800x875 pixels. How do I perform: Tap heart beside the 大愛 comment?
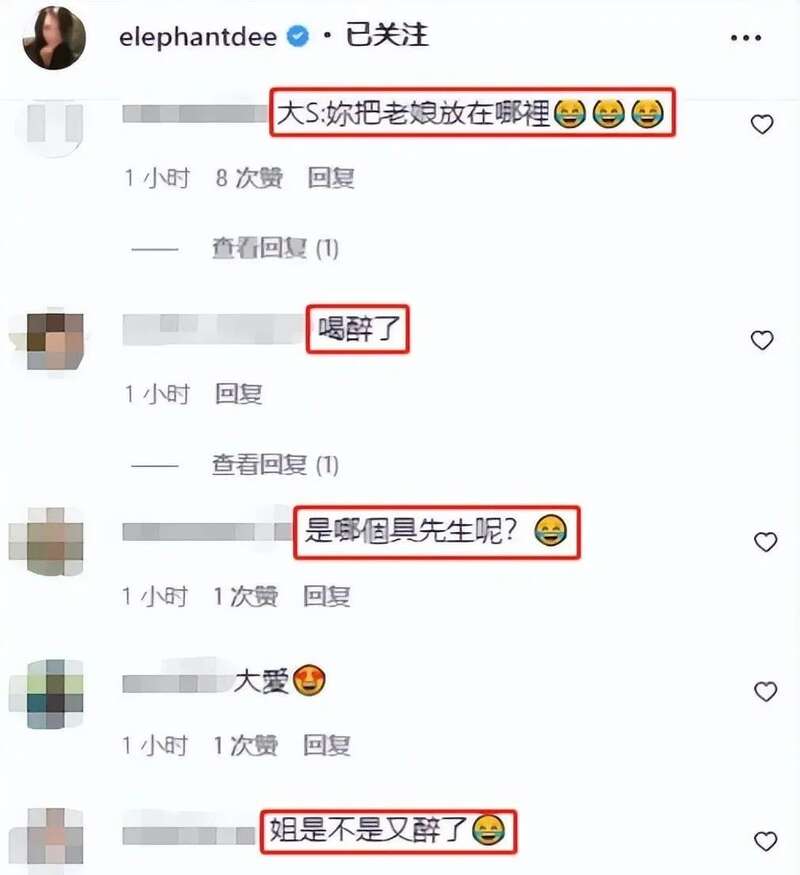(765, 691)
